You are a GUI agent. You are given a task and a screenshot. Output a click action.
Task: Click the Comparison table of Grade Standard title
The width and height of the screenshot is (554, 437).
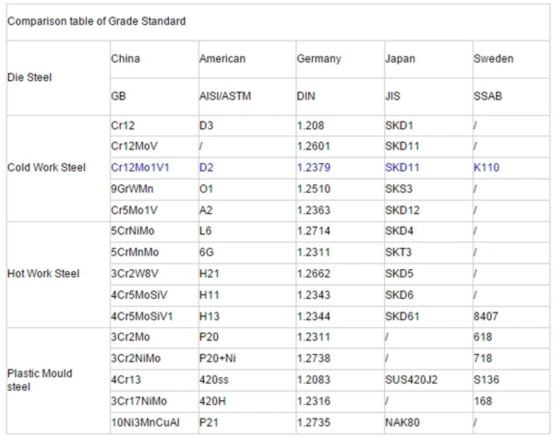coord(96,21)
